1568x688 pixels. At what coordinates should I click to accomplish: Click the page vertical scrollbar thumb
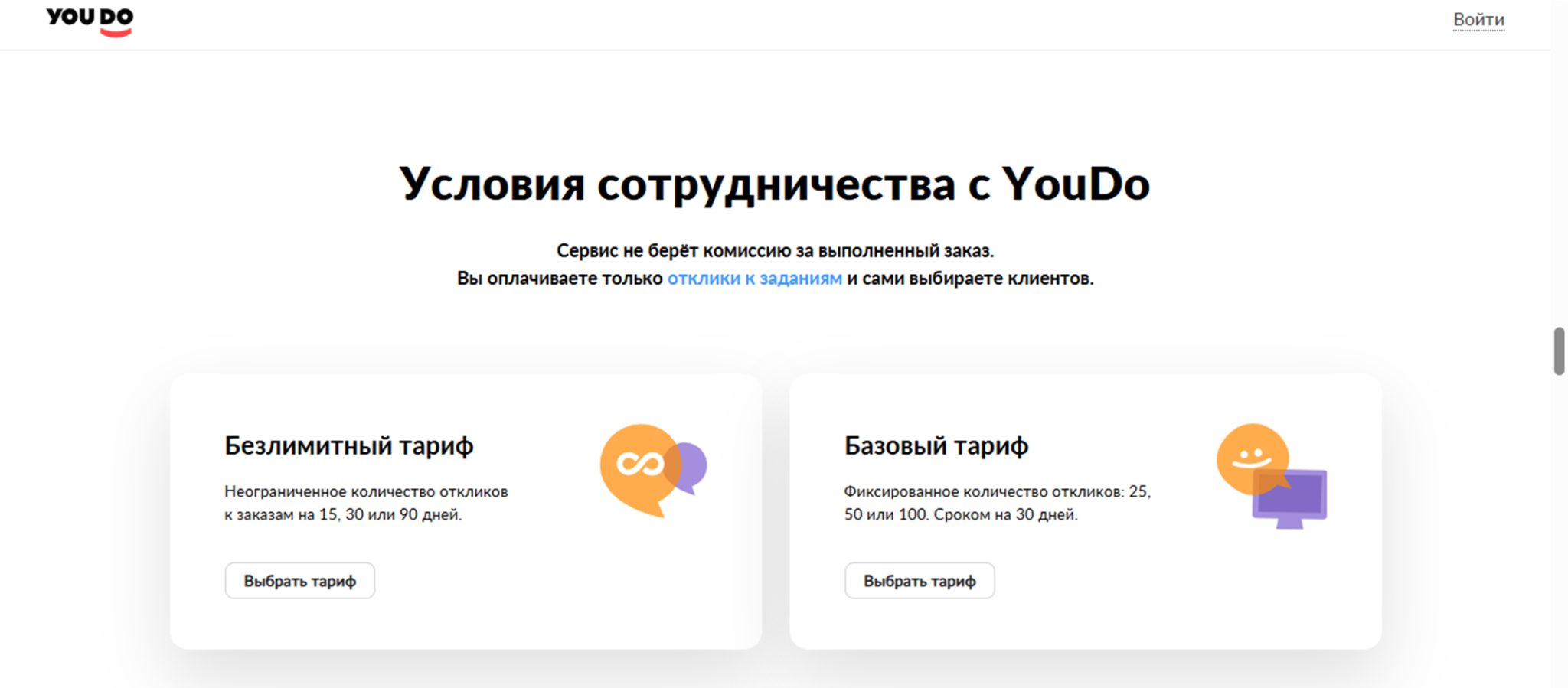point(1559,351)
